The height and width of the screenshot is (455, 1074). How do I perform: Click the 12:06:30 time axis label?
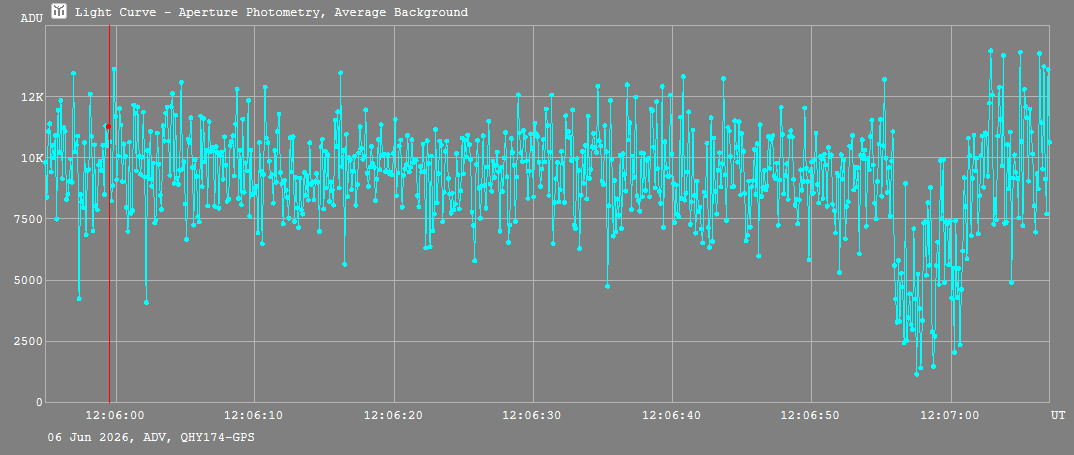click(532, 415)
